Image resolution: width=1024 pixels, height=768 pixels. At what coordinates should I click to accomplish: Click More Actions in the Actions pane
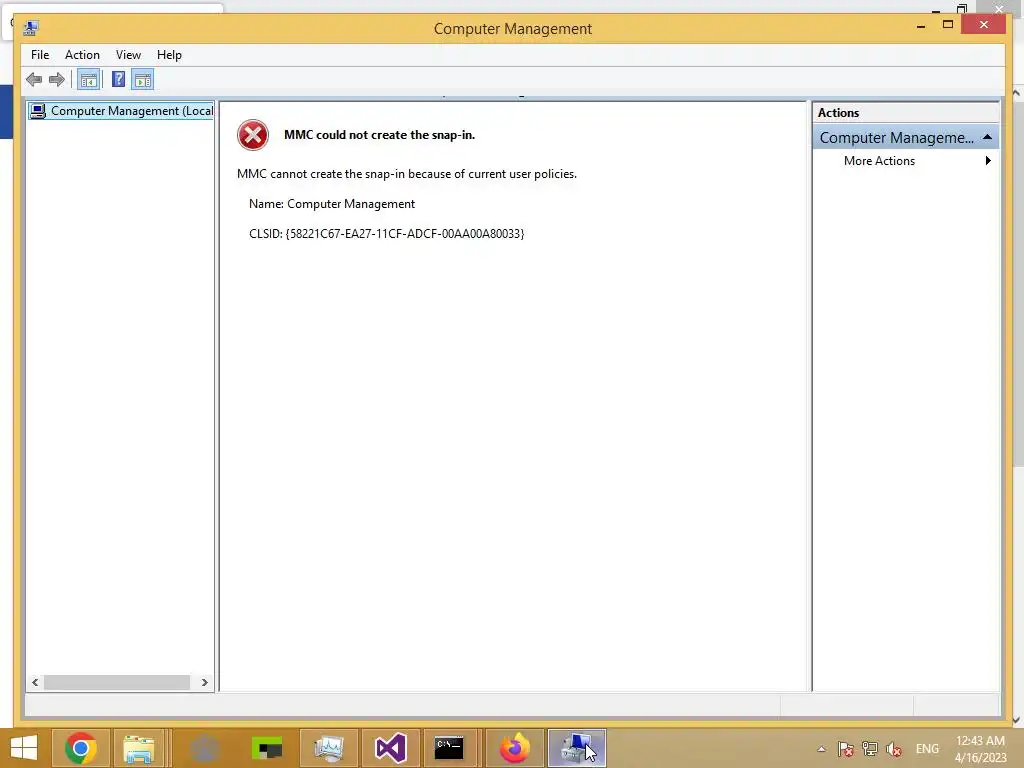click(879, 161)
